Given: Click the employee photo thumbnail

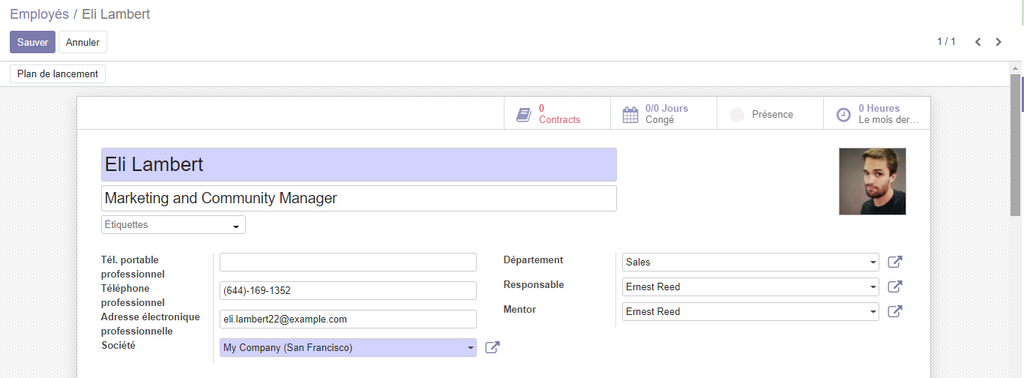Looking at the screenshot, I should 872,181.
